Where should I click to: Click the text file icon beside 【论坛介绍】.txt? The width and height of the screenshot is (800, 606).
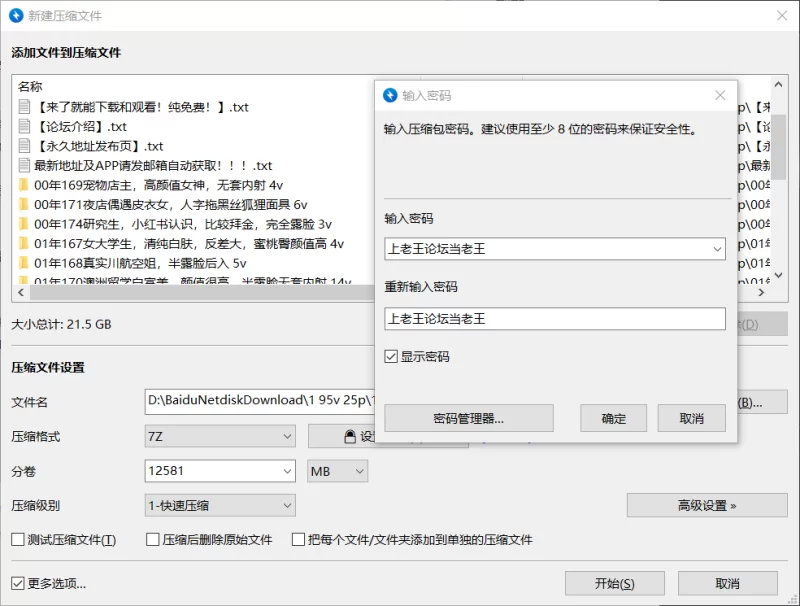point(24,126)
